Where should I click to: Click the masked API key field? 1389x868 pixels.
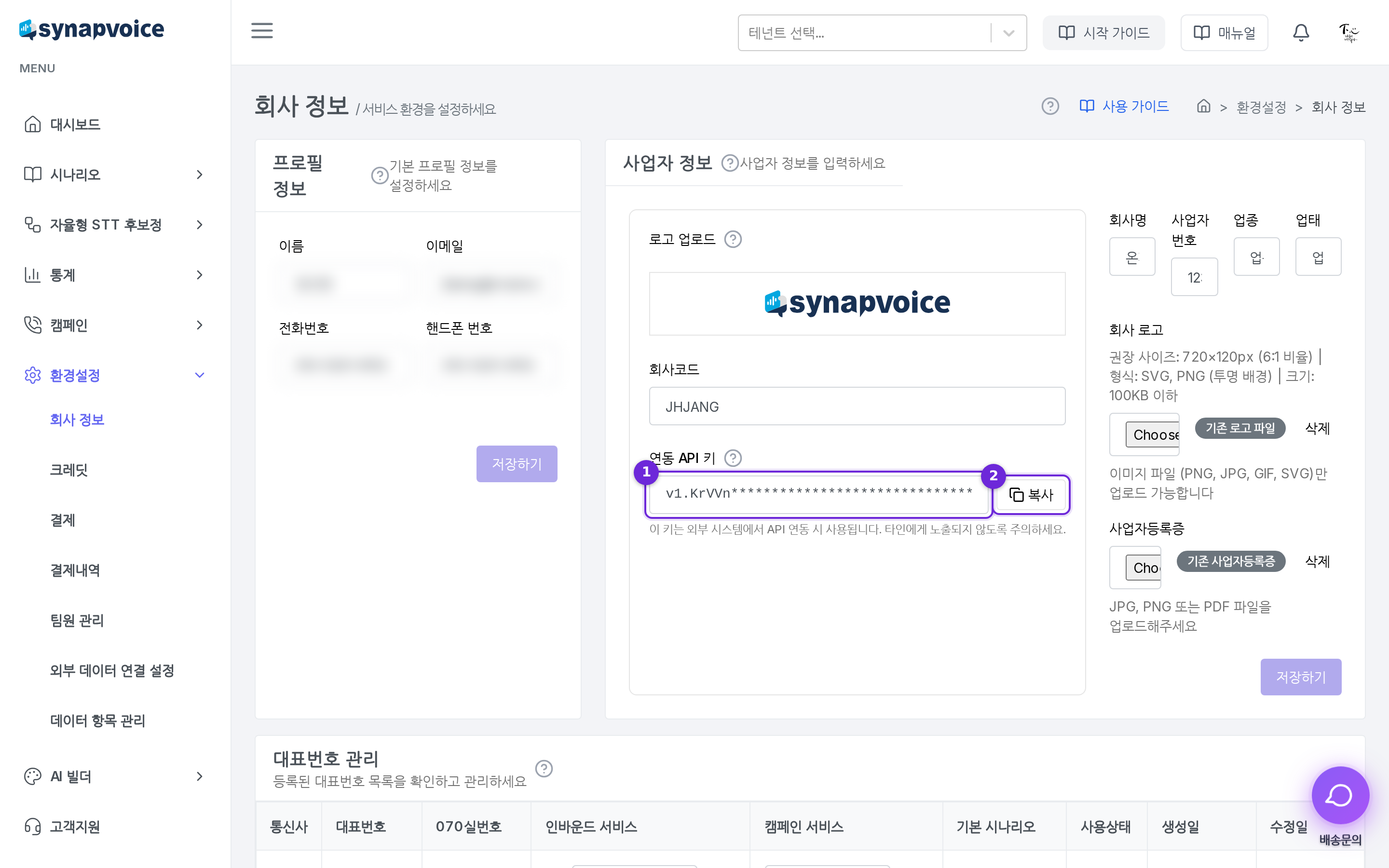818,494
